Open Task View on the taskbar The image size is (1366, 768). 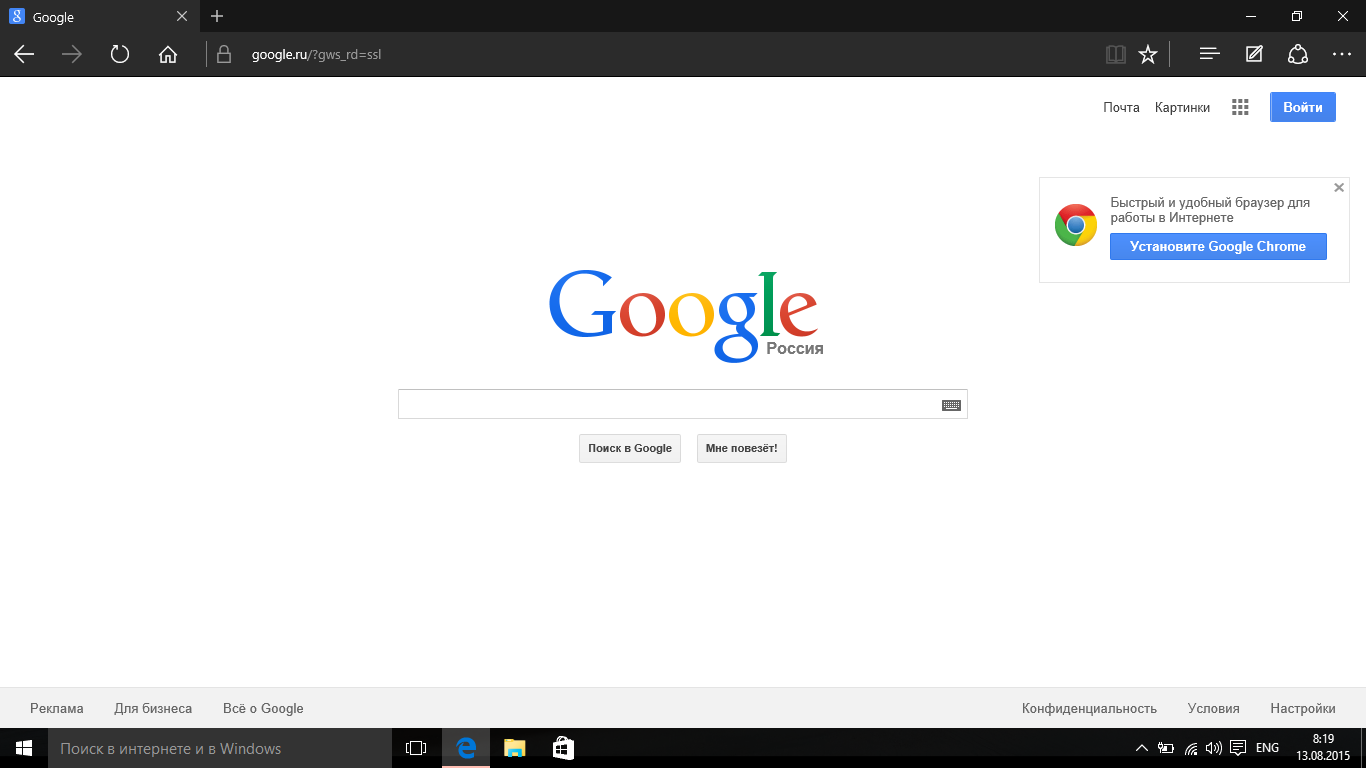pos(416,748)
